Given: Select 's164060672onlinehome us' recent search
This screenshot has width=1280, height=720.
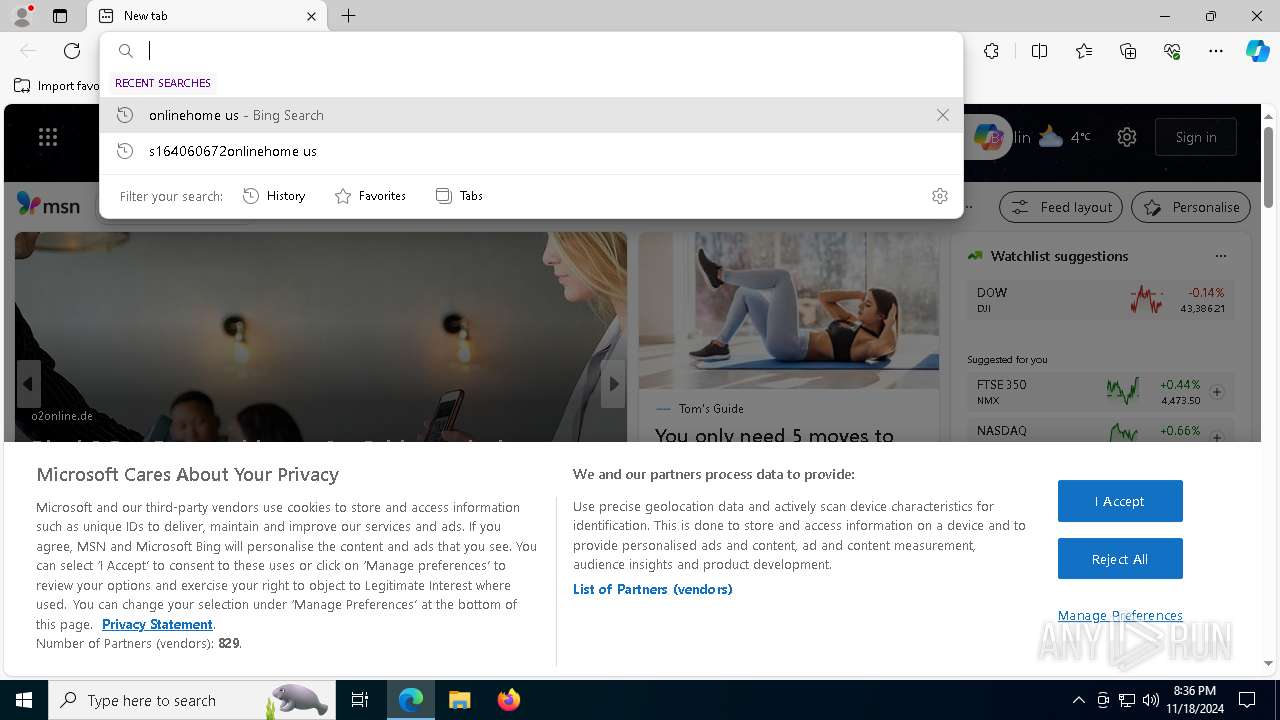Looking at the screenshot, I should (531, 151).
